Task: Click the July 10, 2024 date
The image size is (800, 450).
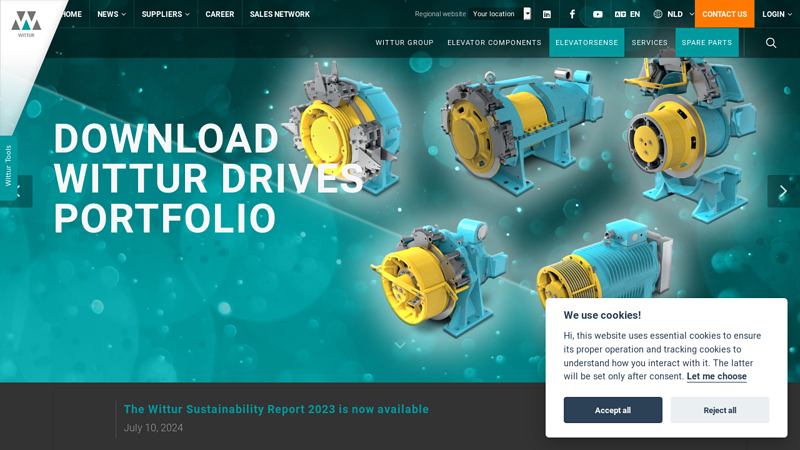Action: click(153, 428)
